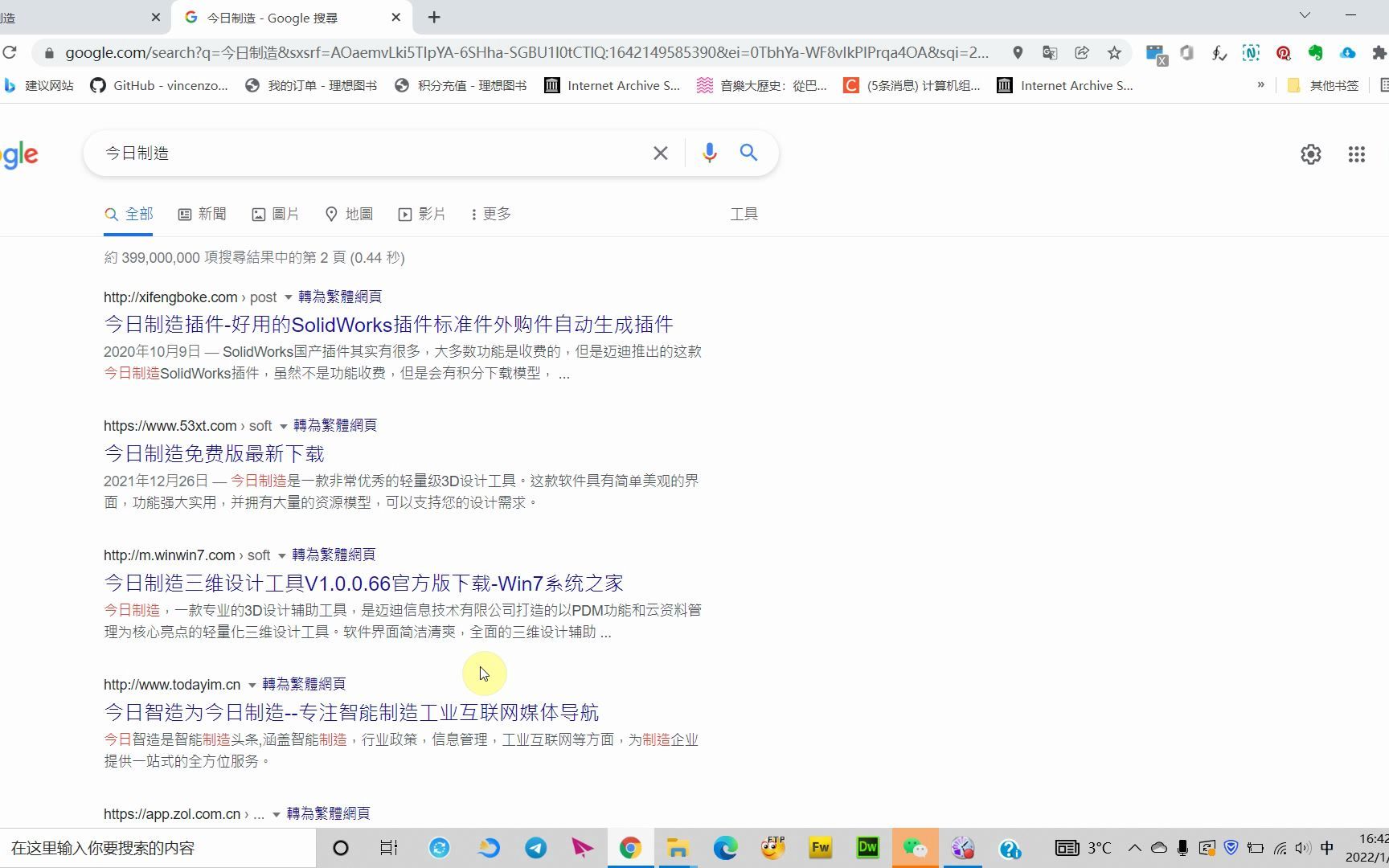Viewport: 1389px width, 868px height.
Task: Expand the app.zol.com.cn result options arrow
Action: pos(276,814)
